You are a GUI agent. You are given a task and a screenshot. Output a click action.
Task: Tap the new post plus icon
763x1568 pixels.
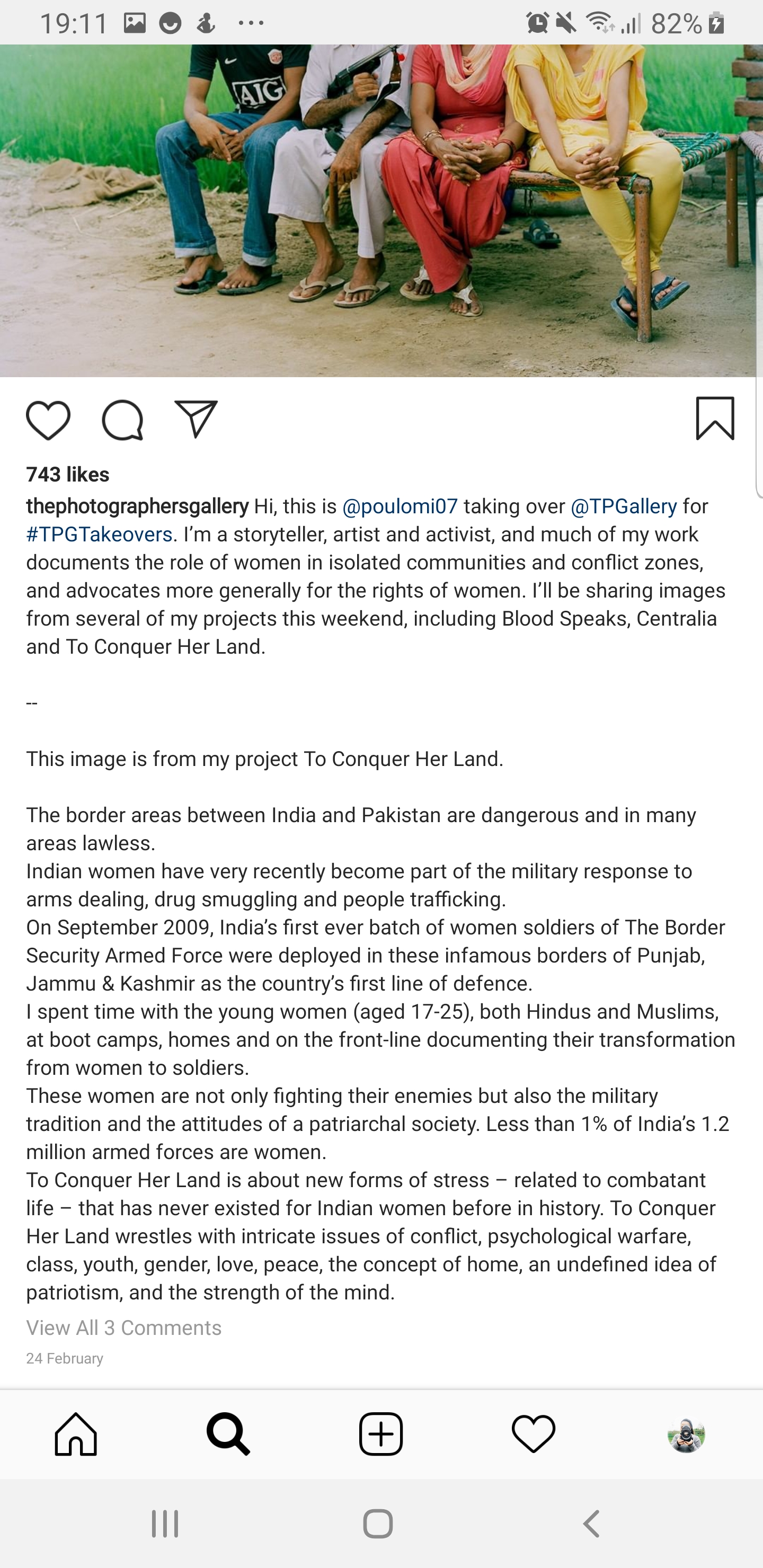tap(381, 1434)
